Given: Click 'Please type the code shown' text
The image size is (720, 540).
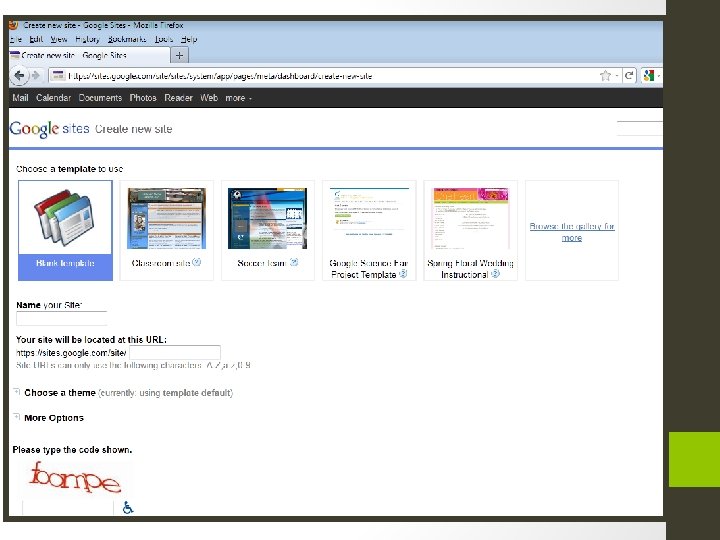Looking at the screenshot, I should (x=72, y=450).
